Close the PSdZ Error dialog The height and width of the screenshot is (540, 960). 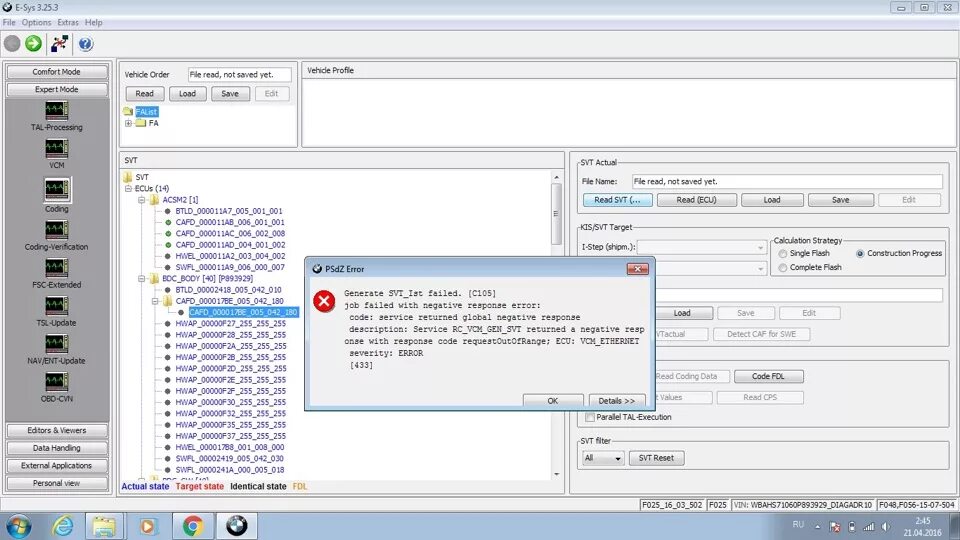[637, 269]
